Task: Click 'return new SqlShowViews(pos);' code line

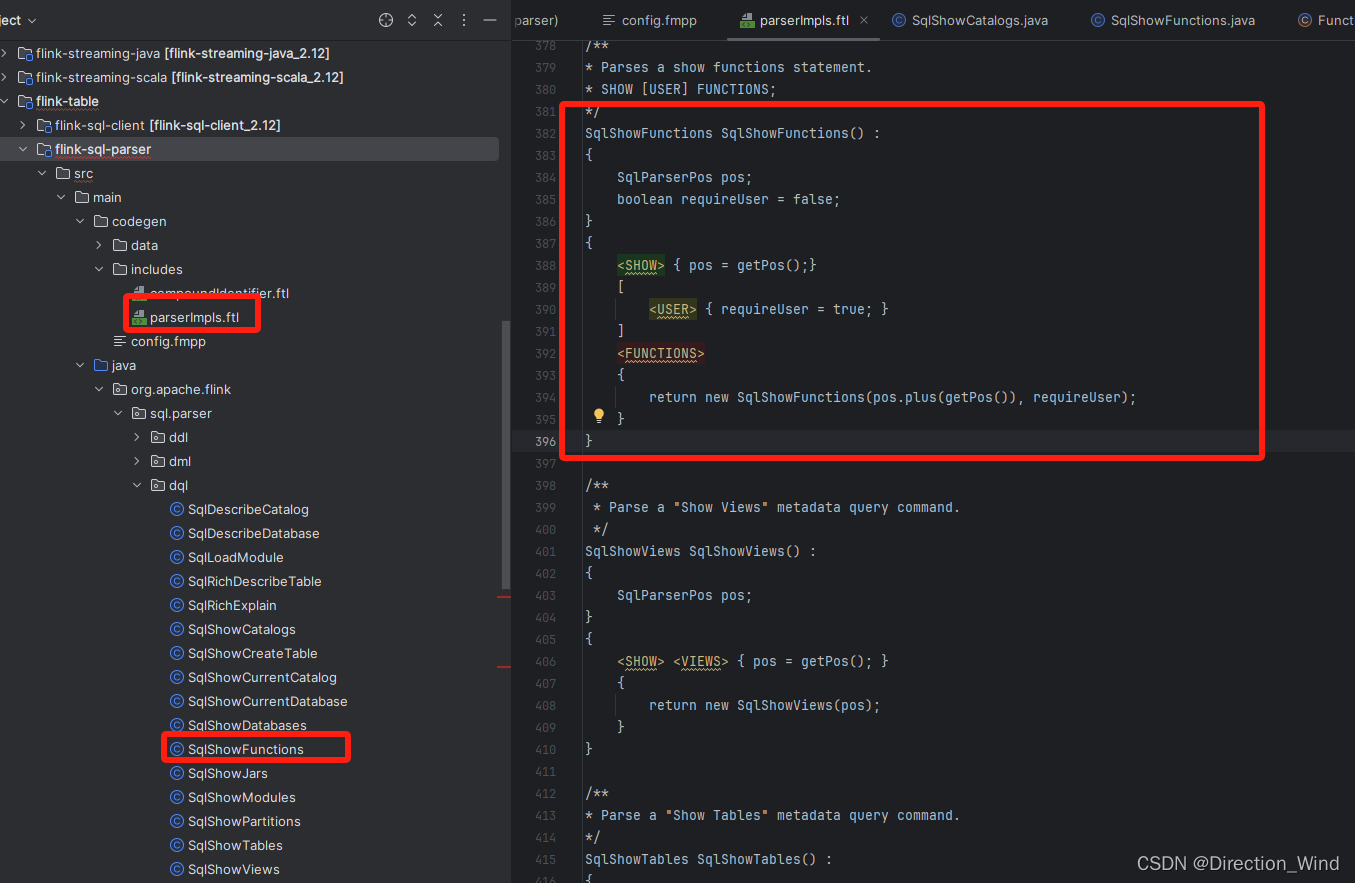Action: click(765, 705)
